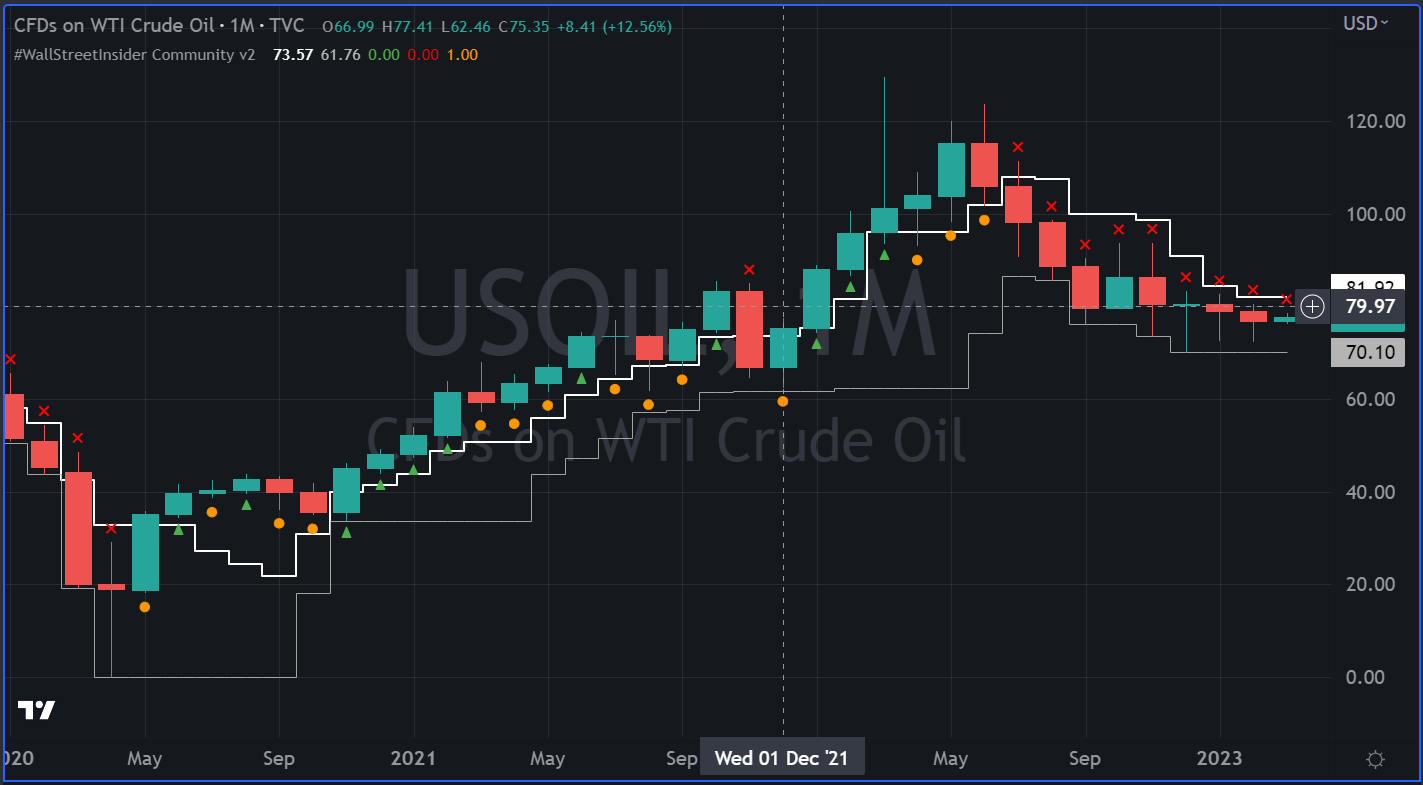This screenshot has width=1423, height=785.
Task: Click the 2021 time axis label
Action: click(x=413, y=758)
